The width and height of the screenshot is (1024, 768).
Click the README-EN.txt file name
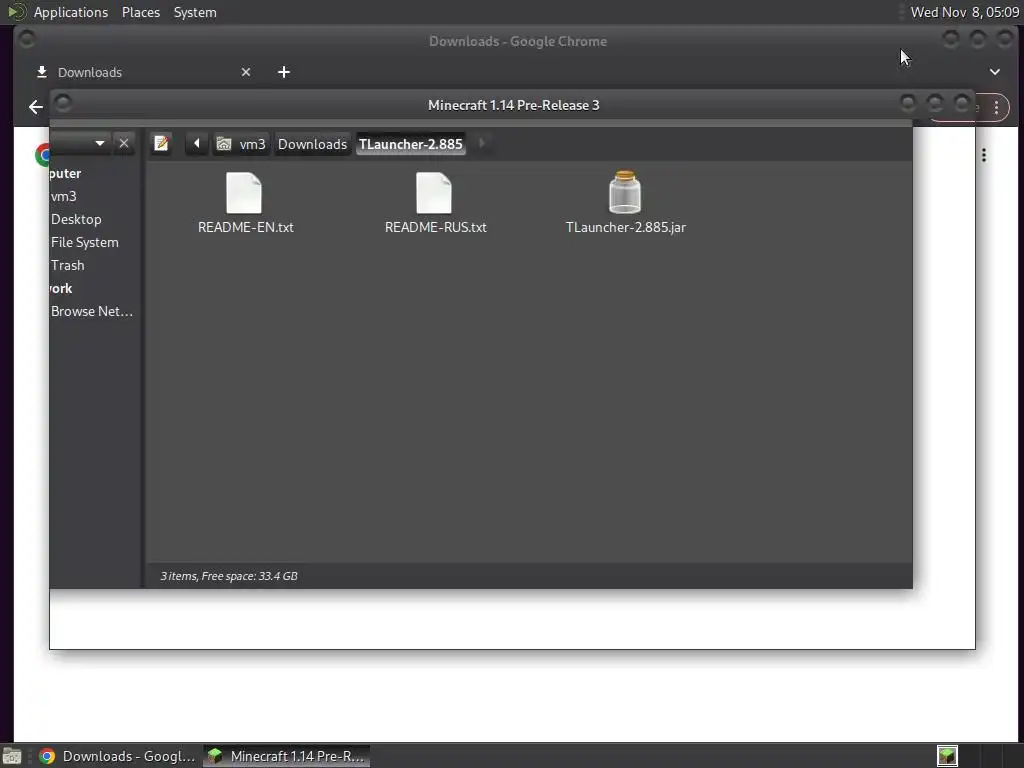[246, 227]
